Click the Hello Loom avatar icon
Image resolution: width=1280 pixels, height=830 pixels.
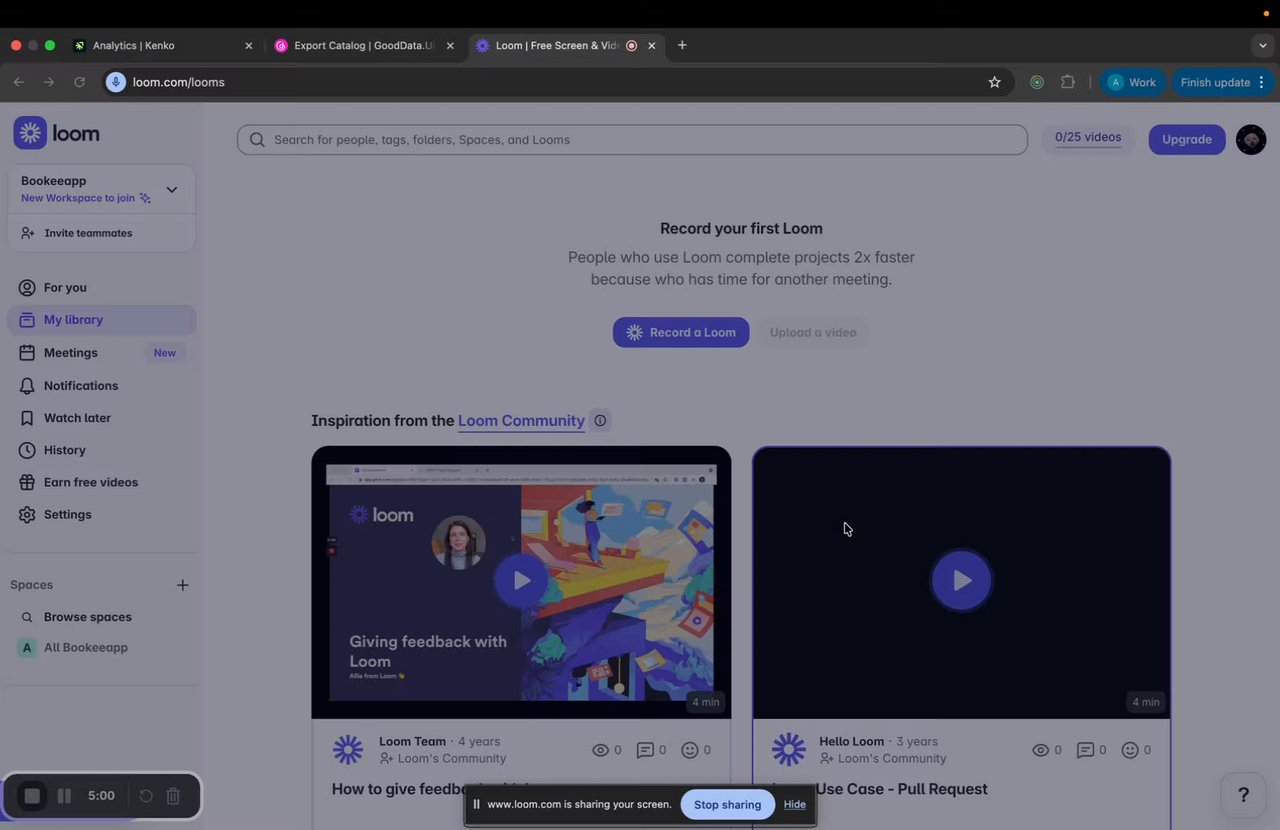788,750
